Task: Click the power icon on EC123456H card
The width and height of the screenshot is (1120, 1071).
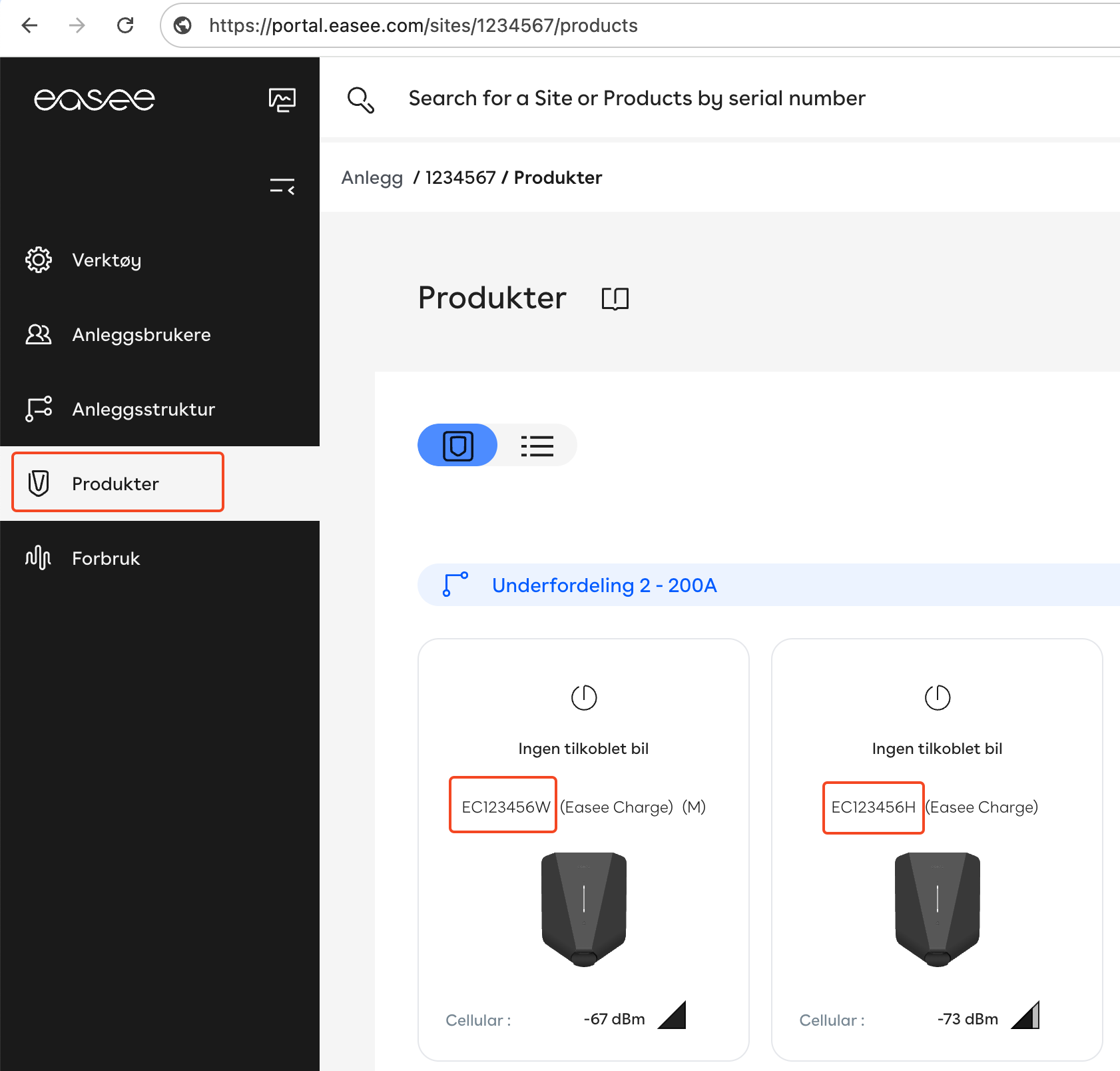Action: point(938,697)
